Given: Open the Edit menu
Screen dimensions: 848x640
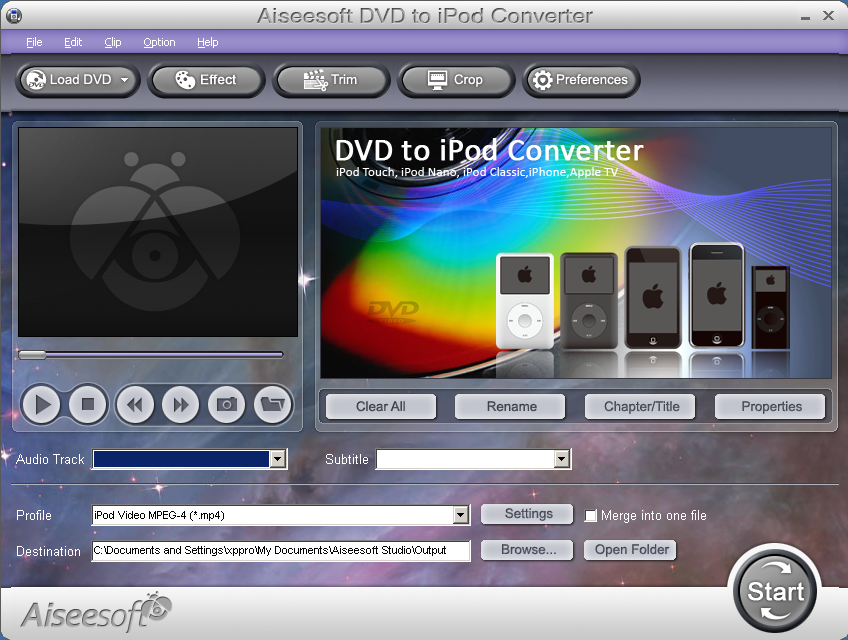Looking at the screenshot, I should [x=73, y=42].
